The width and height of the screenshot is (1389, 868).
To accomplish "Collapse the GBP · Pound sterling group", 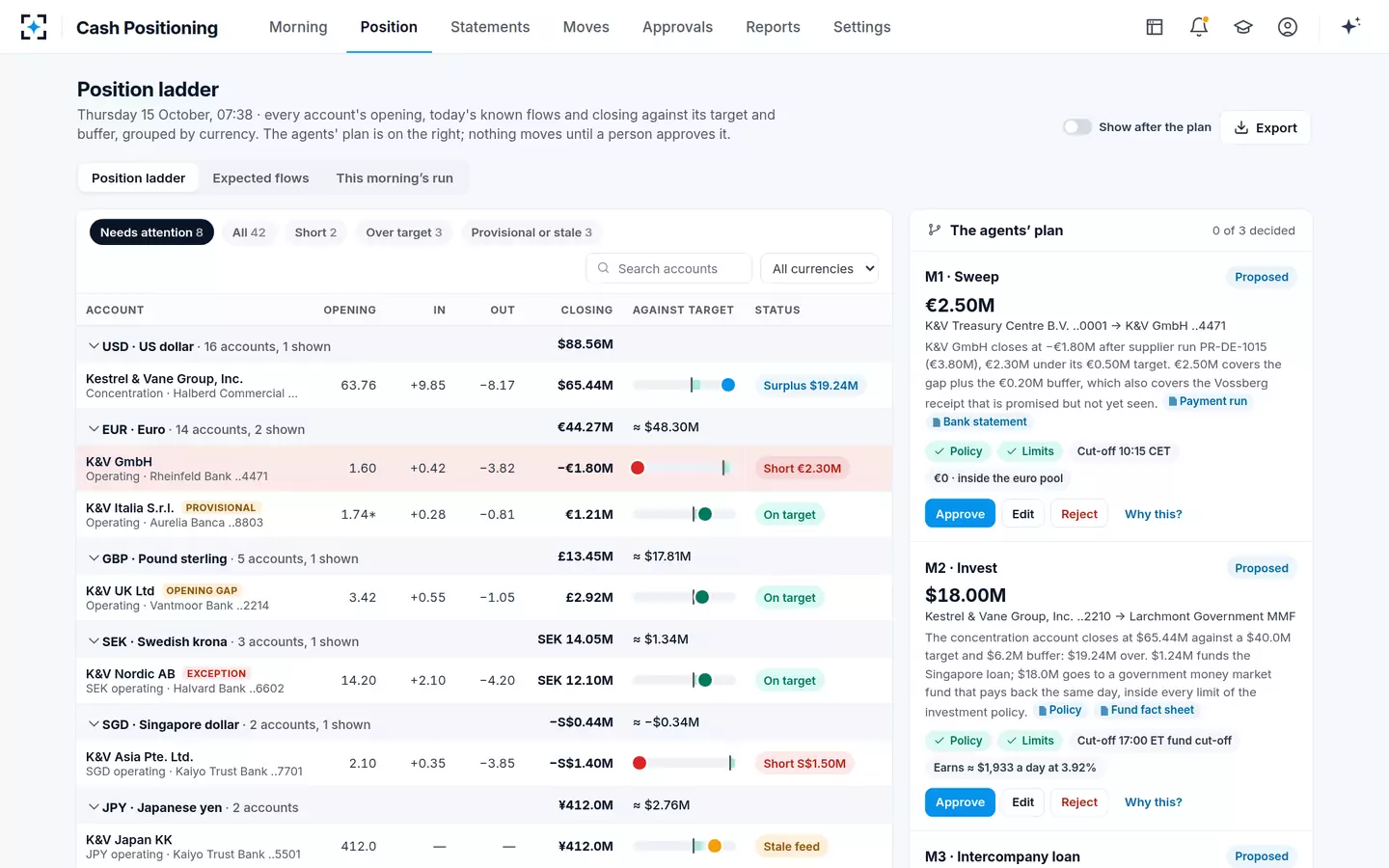I will click(x=94, y=558).
